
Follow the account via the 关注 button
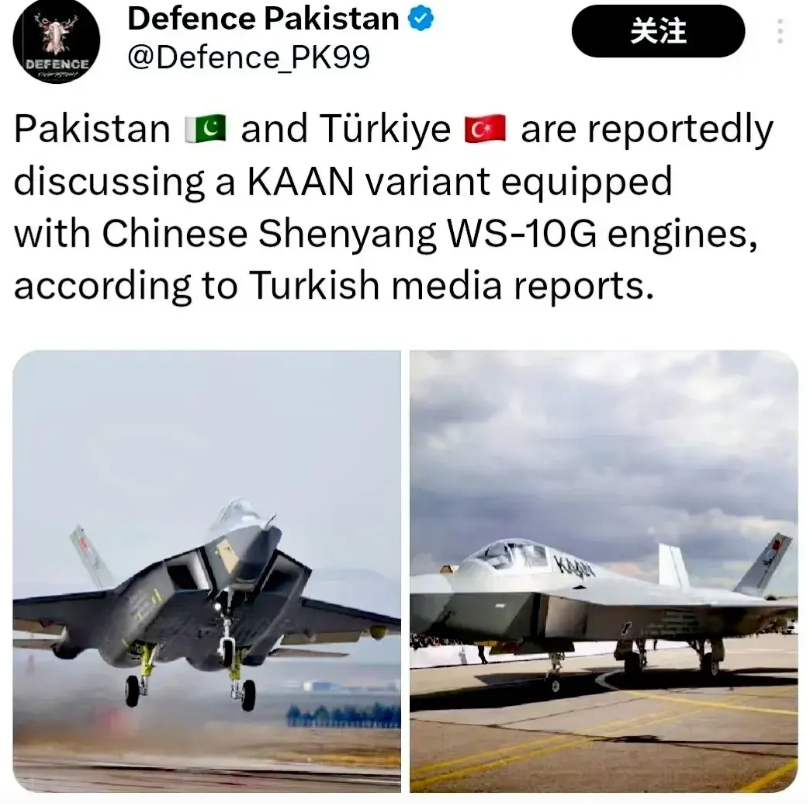658,31
